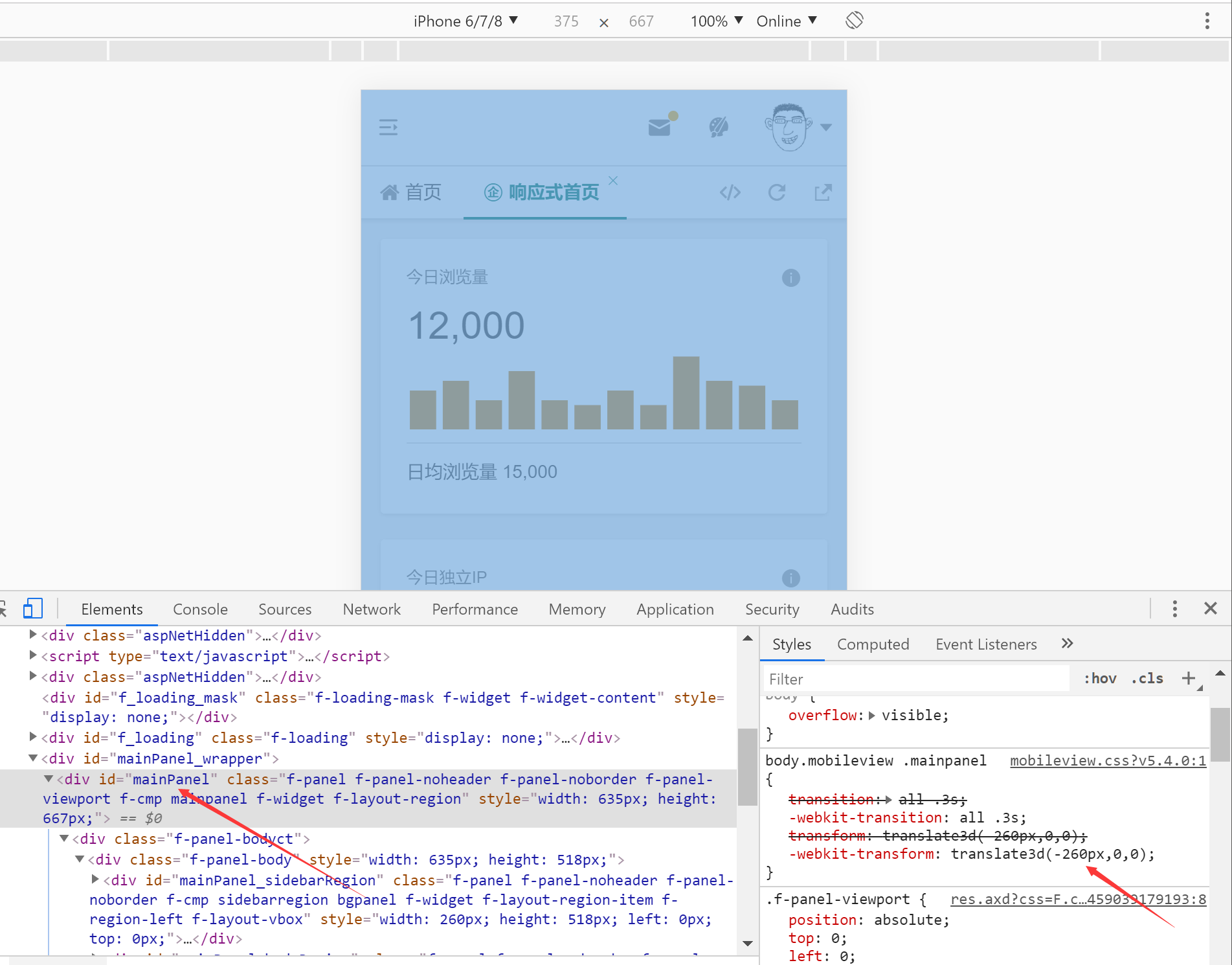Open DevTools customize menu icon
The height and width of the screenshot is (965, 1232).
tap(1175, 609)
